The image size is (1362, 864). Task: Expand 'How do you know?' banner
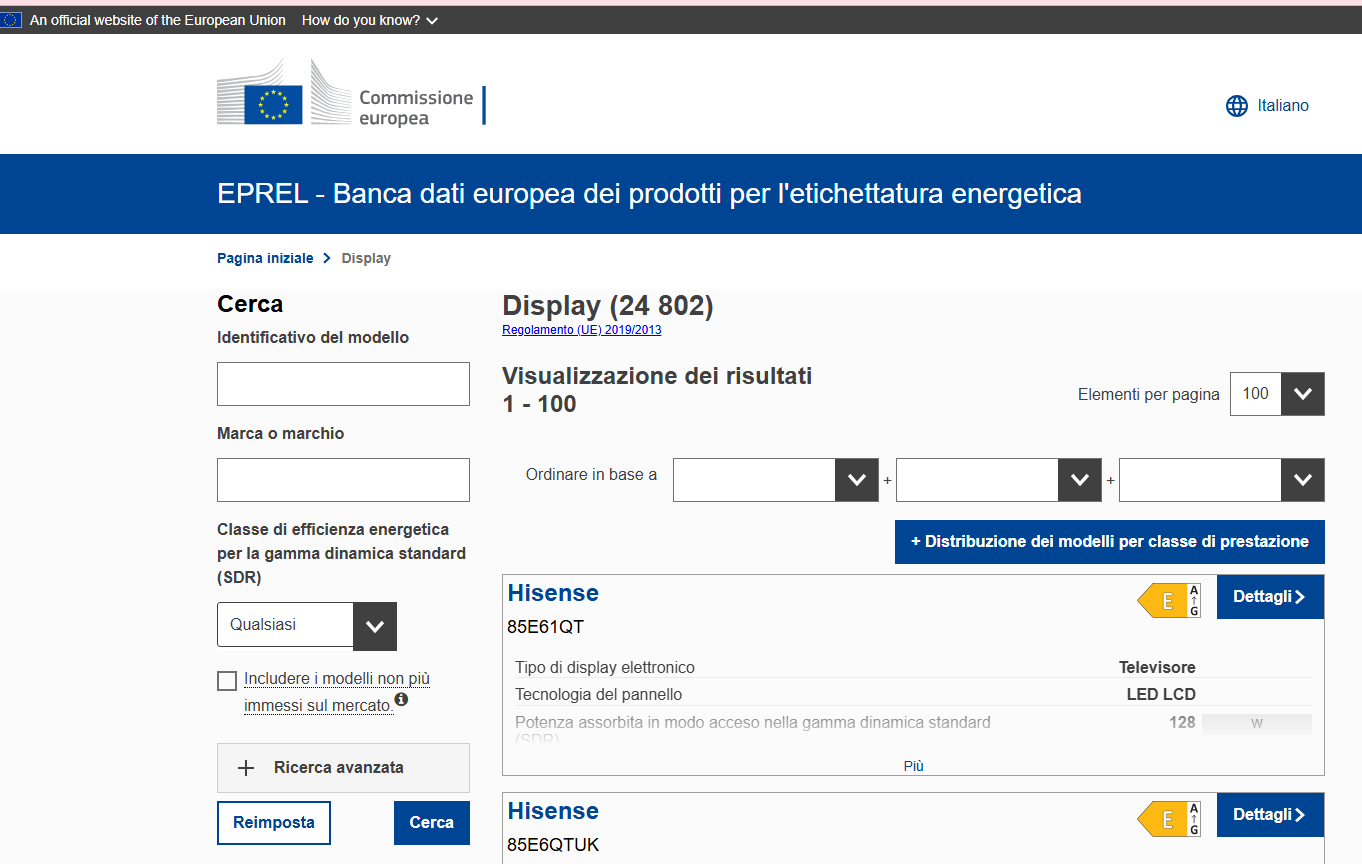tap(370, 20)
